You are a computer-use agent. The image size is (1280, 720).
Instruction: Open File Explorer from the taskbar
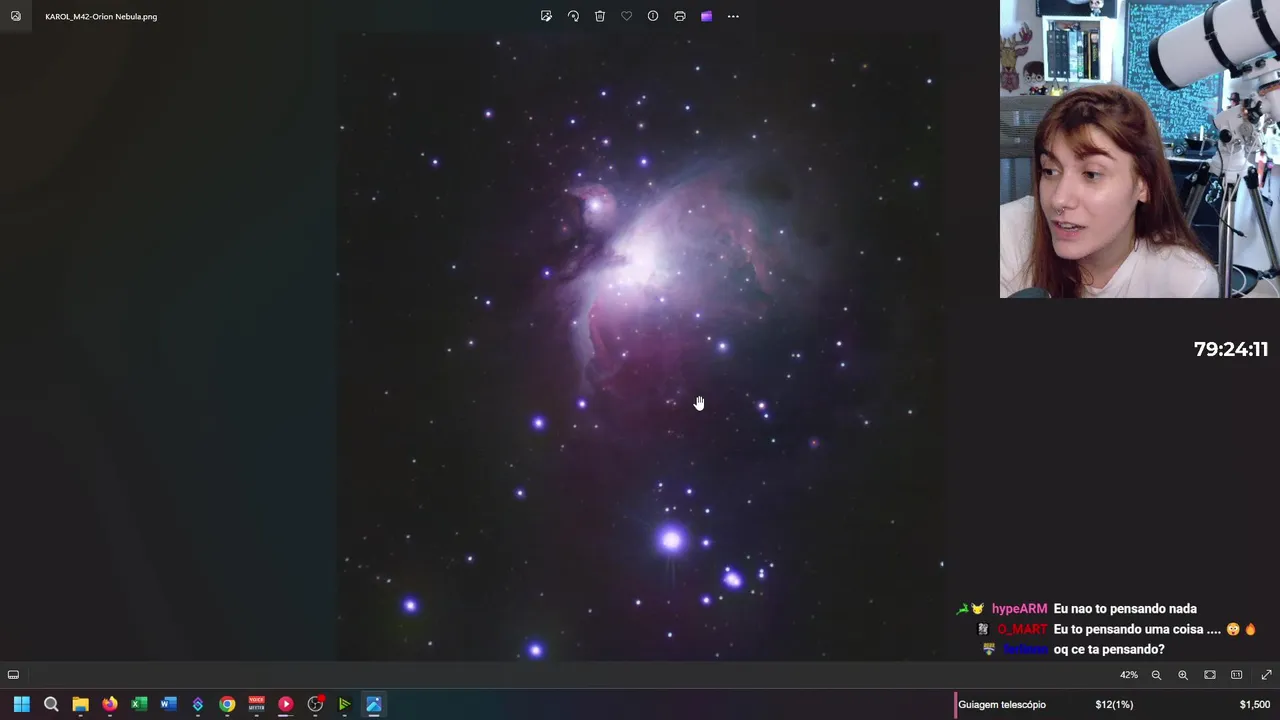click(x=80, y=704)
